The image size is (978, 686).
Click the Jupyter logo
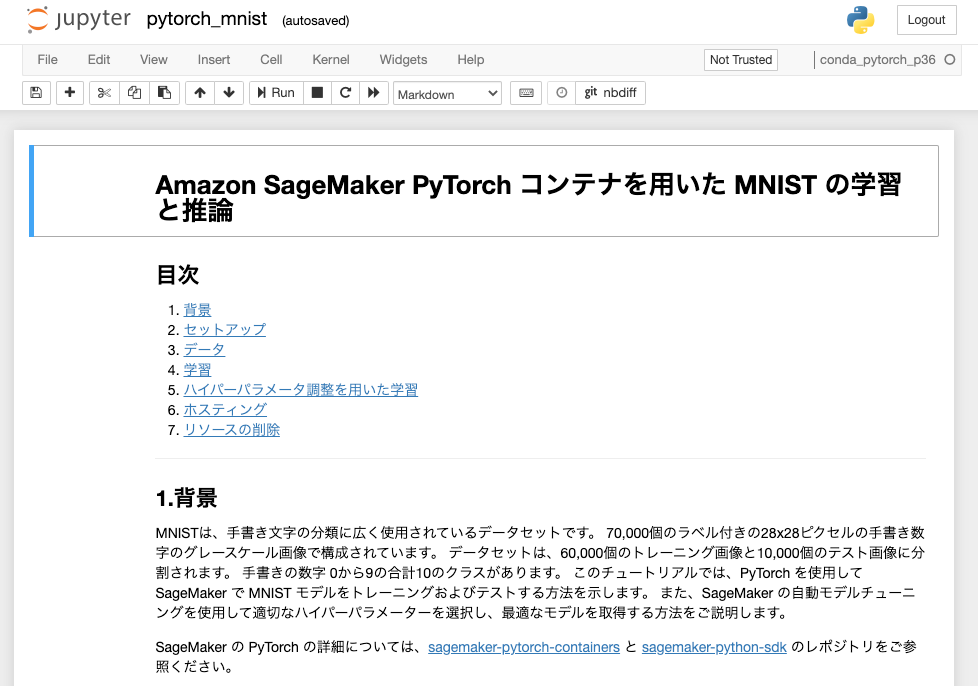[79, 19]
